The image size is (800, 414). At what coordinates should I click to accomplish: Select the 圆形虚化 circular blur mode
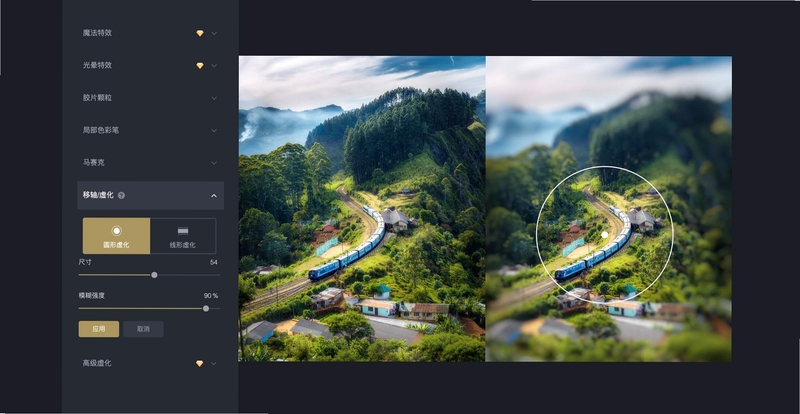(116, 236)
